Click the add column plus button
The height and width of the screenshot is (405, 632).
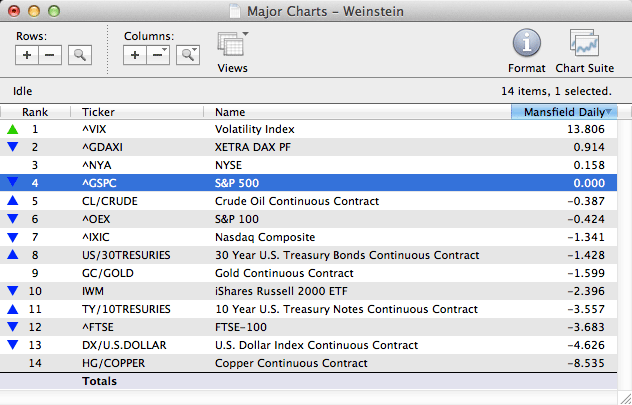coord(135,54)
